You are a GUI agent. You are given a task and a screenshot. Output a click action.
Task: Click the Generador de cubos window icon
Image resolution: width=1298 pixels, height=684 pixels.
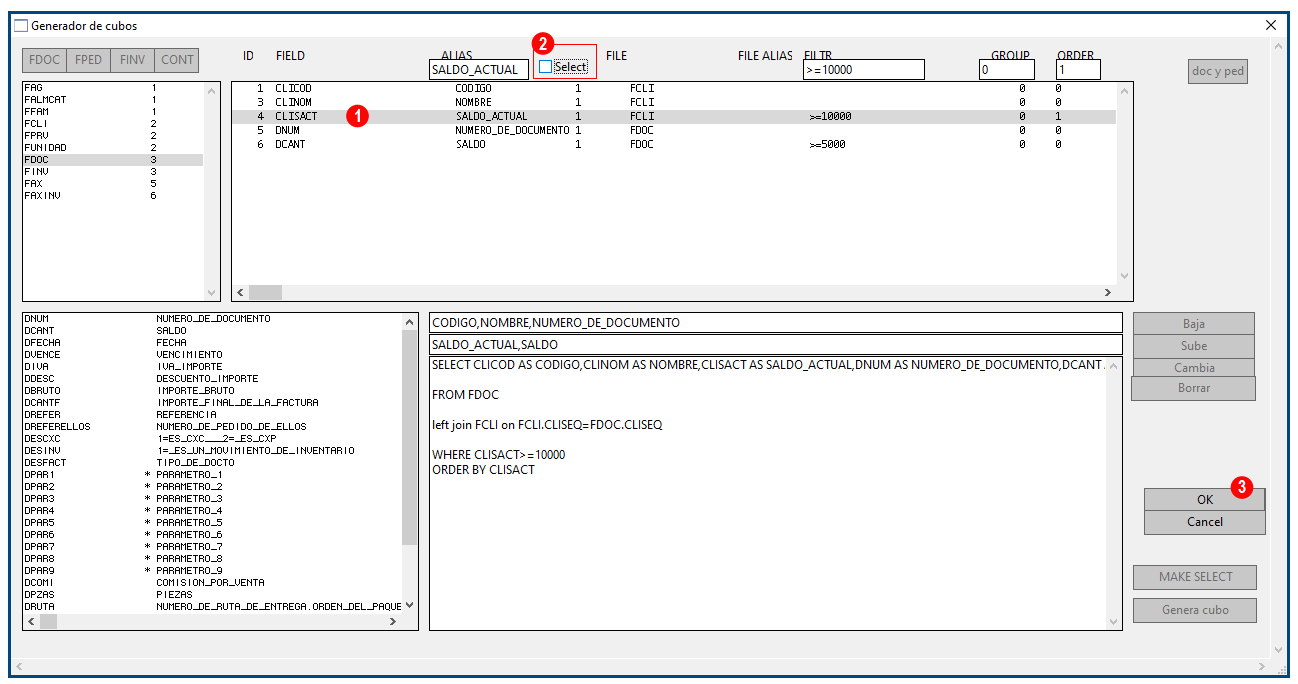(x=21, y=25)
